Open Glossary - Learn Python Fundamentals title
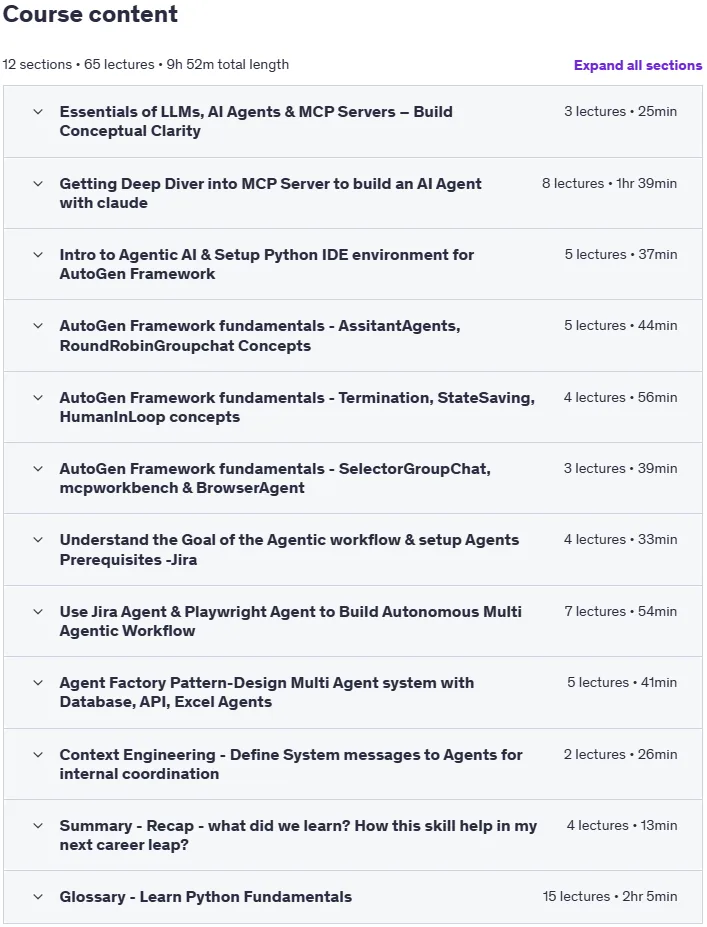 206,897
